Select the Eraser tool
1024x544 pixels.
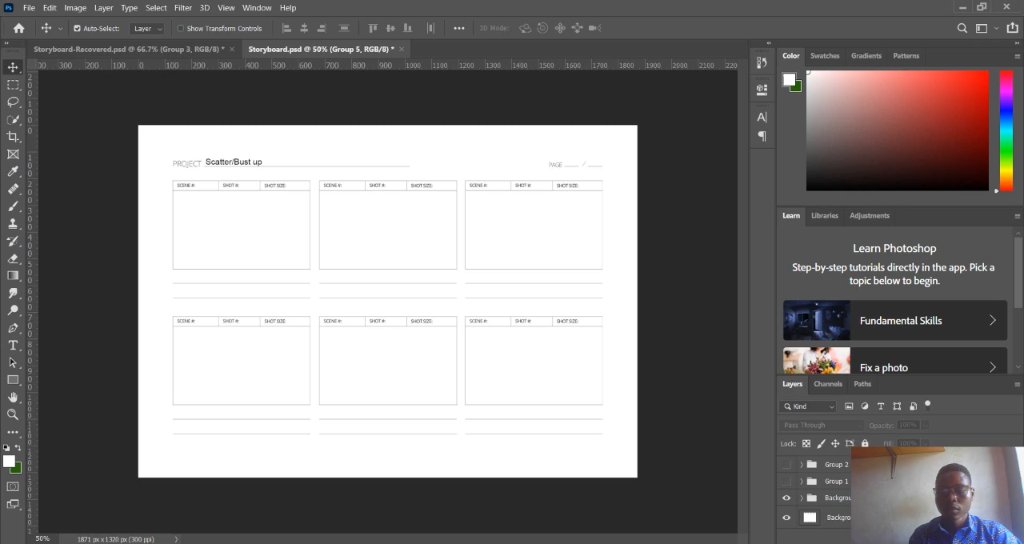click(x=12, y=258)
